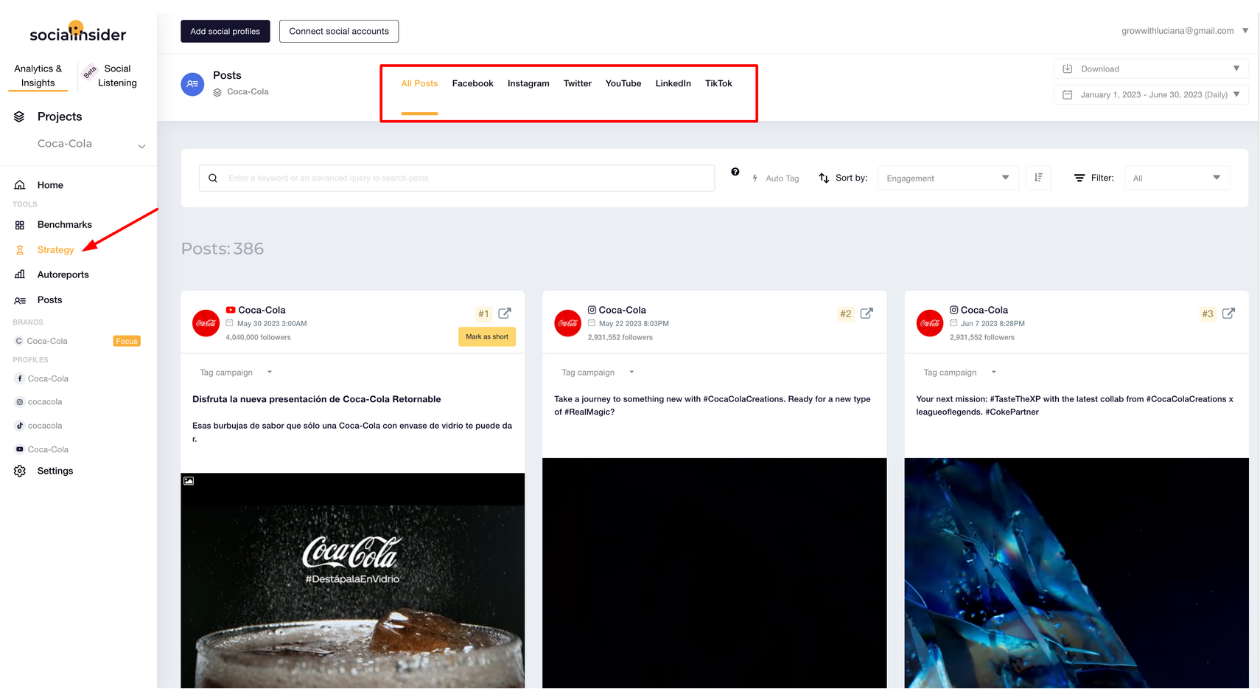Click the search magnifier icon
This screenshot has width=1260, height=700.
(213, 178)
